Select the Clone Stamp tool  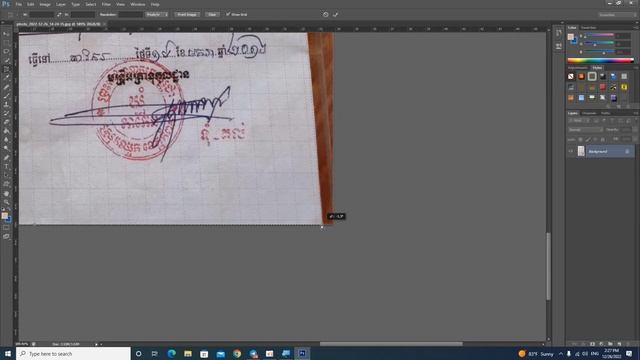[6, 104]
